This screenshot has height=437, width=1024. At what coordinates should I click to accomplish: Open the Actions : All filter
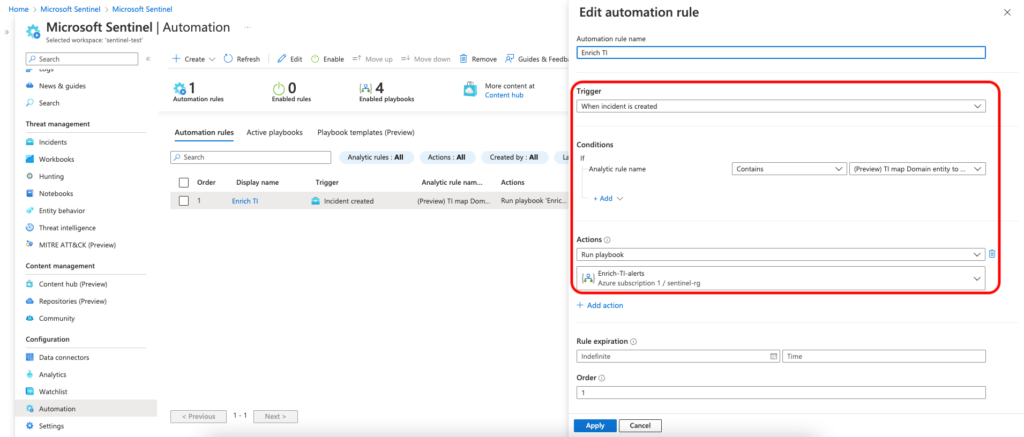446,157
